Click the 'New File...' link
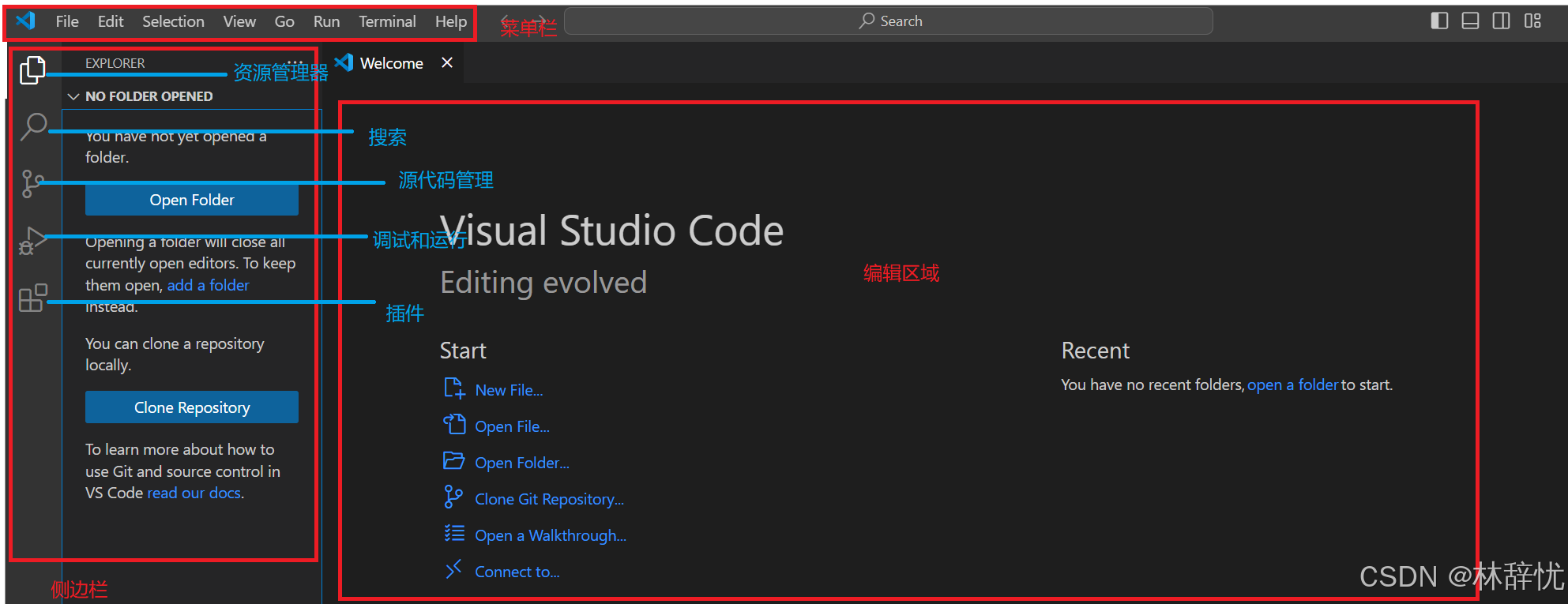The height and width of the screenshot is (604, 1568). (509, 390)
